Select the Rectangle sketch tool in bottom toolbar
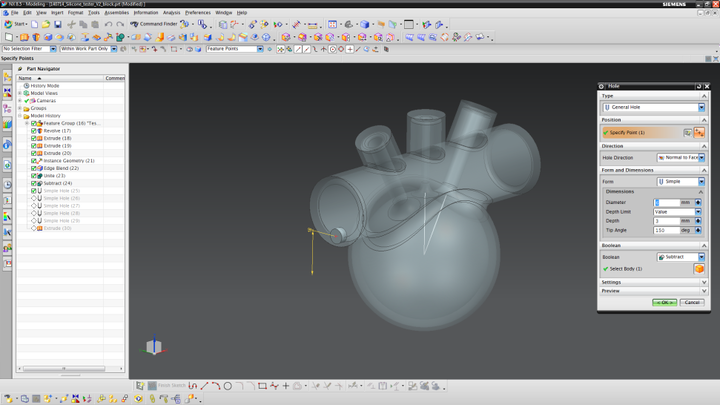Screen dimensions: 720x405 262,386
